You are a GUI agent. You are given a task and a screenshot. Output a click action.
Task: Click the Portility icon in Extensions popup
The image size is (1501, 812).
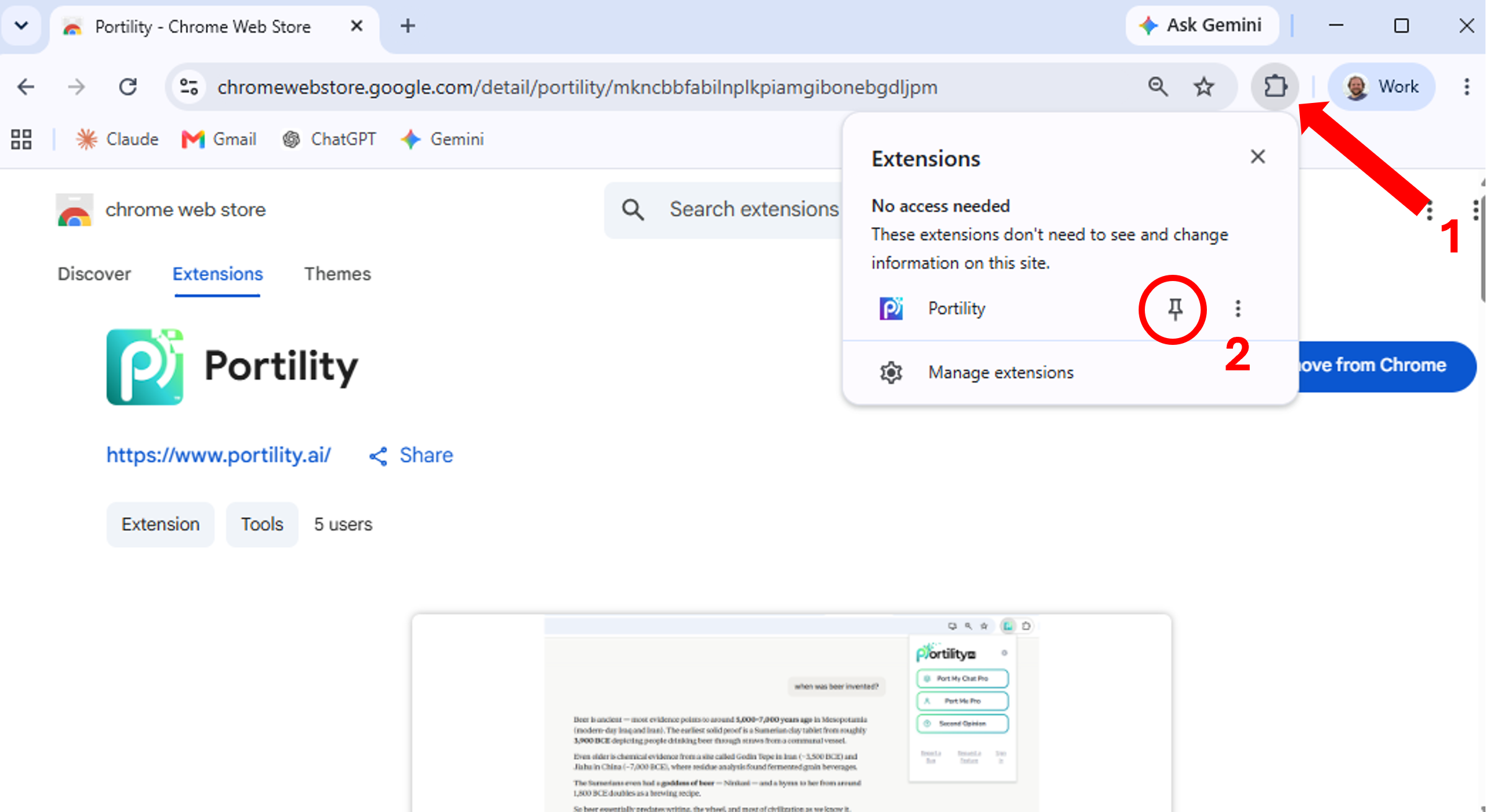(891, 308)
